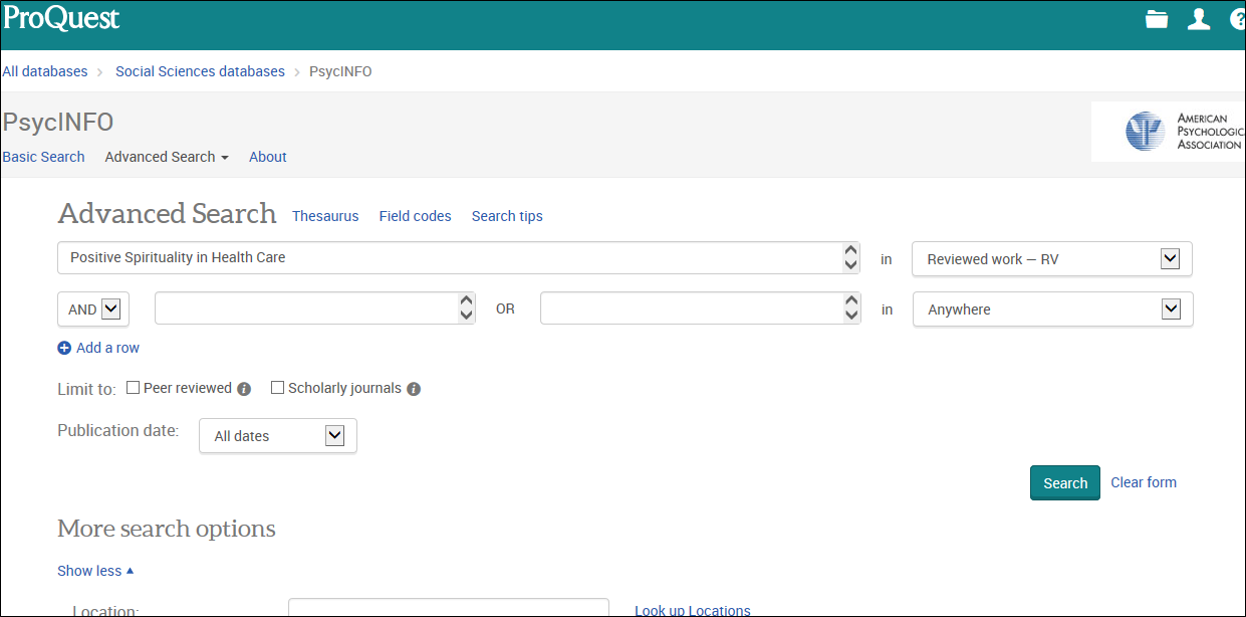Viewport: 1246px width, 617px height.
Task: Open the Search tips link
Action: click(507, 216)
